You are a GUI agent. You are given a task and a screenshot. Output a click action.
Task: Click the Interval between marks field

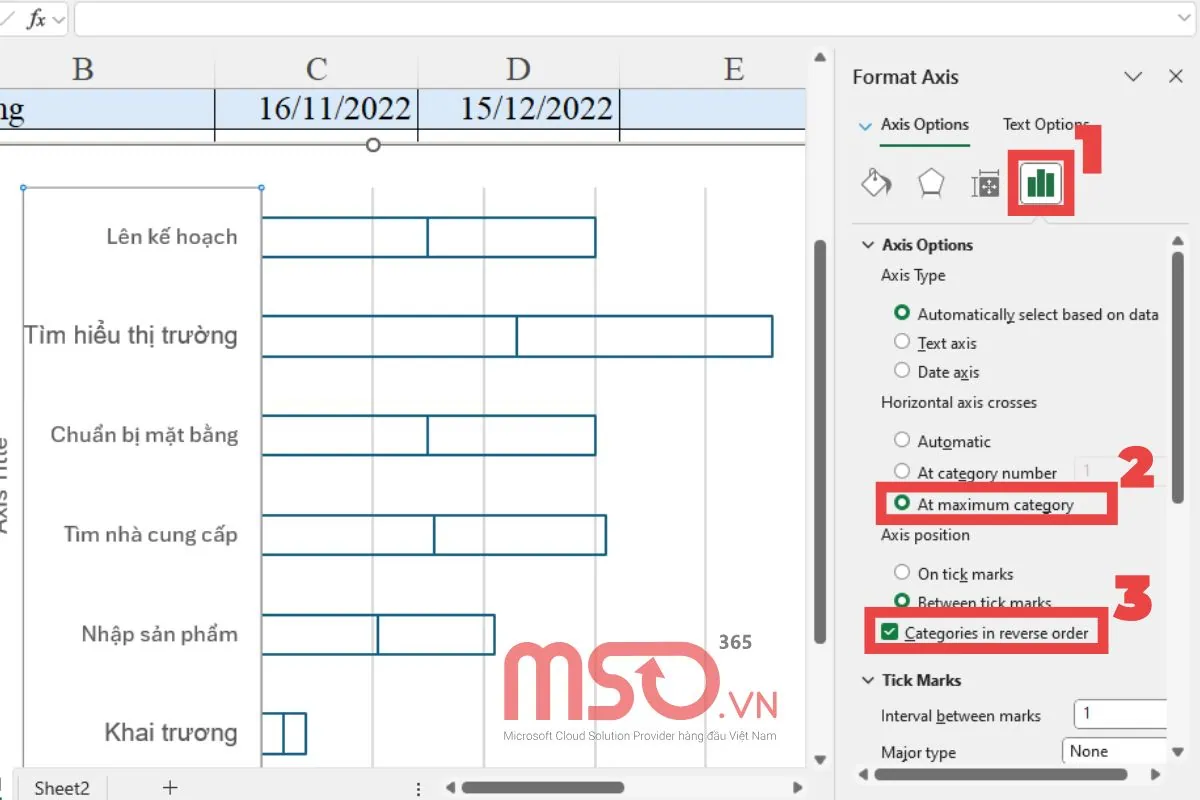[x=1120, y=714]
